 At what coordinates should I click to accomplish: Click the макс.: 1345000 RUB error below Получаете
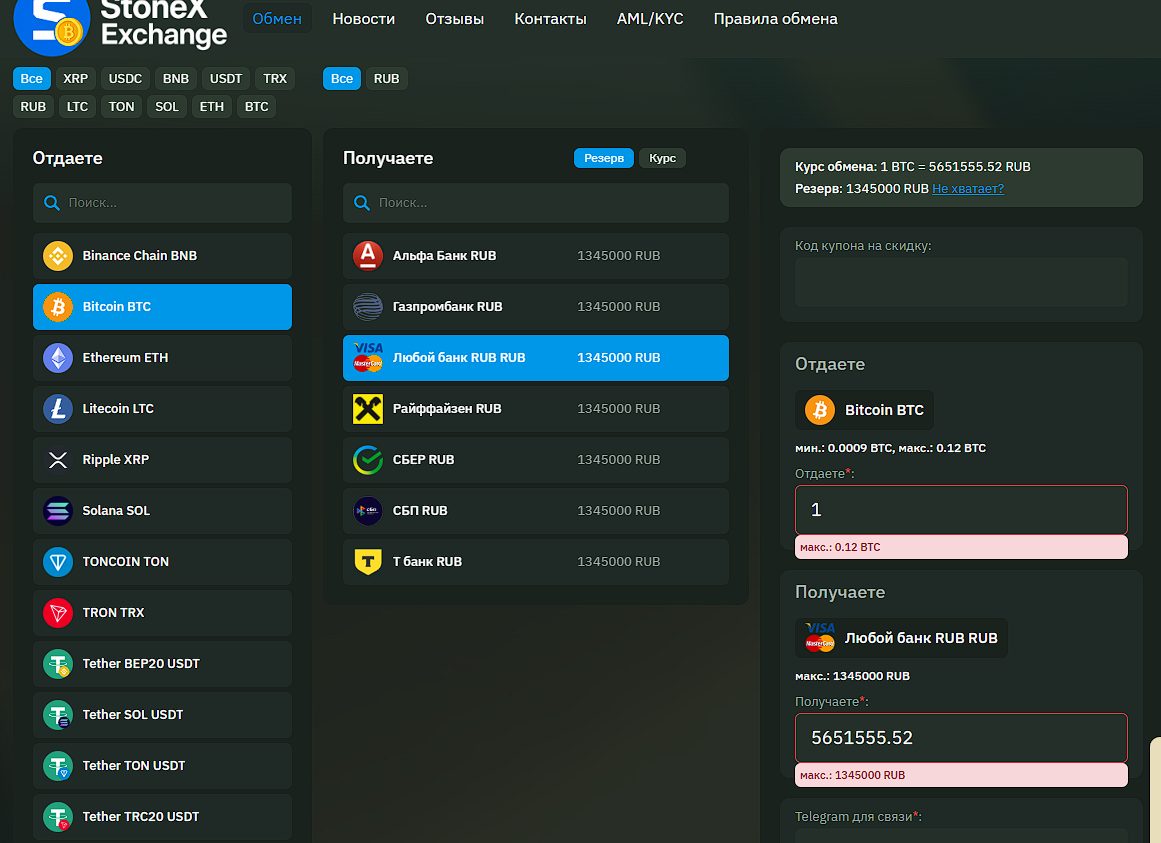pos(960,776)
